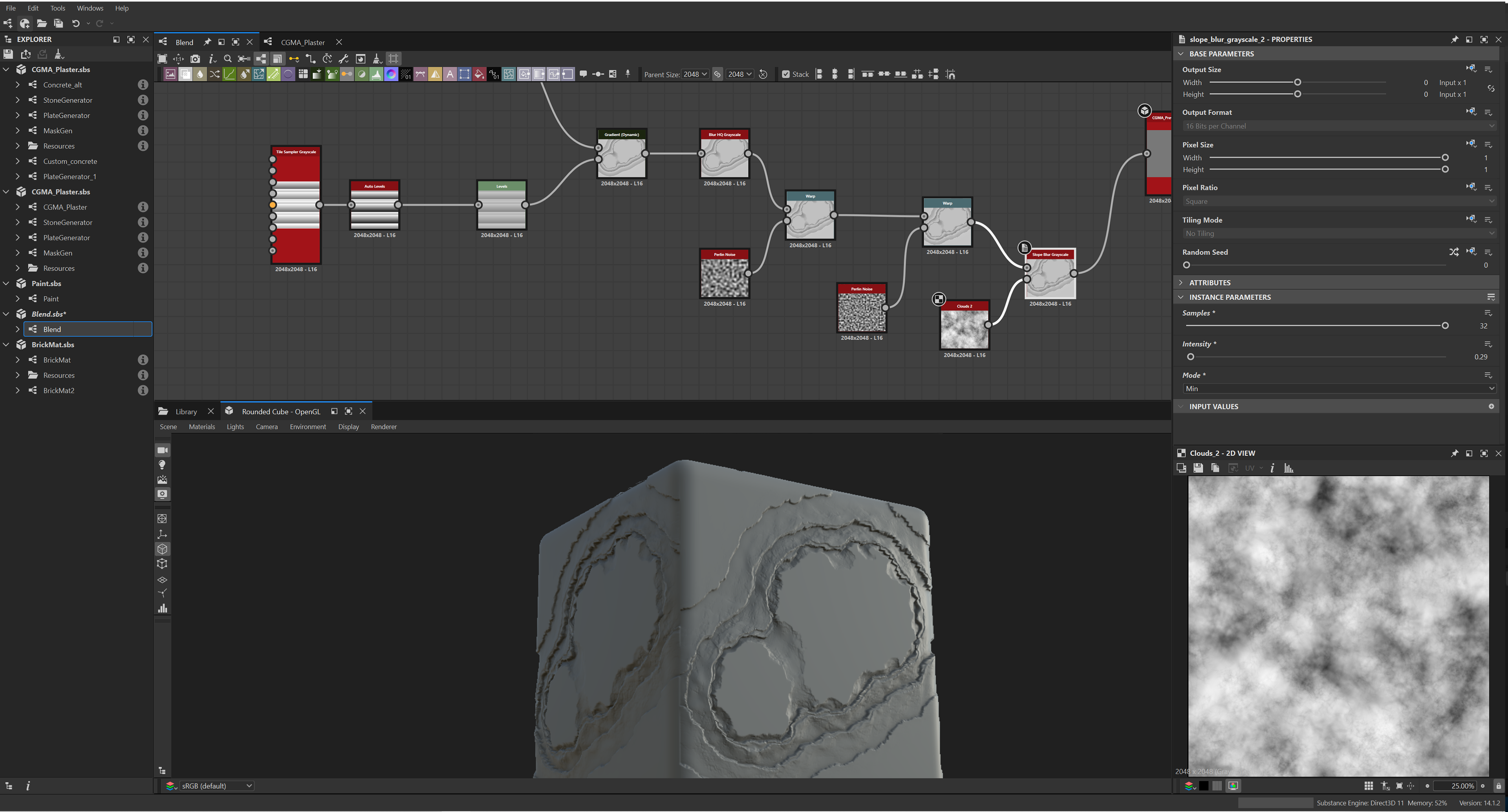Open the Mode dropdown set to Min
The image size is (1508, 812).
[1338, 389]
